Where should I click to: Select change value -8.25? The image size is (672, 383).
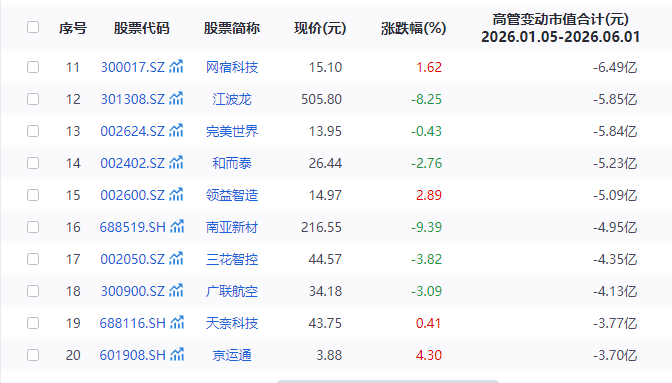(426, 99)
